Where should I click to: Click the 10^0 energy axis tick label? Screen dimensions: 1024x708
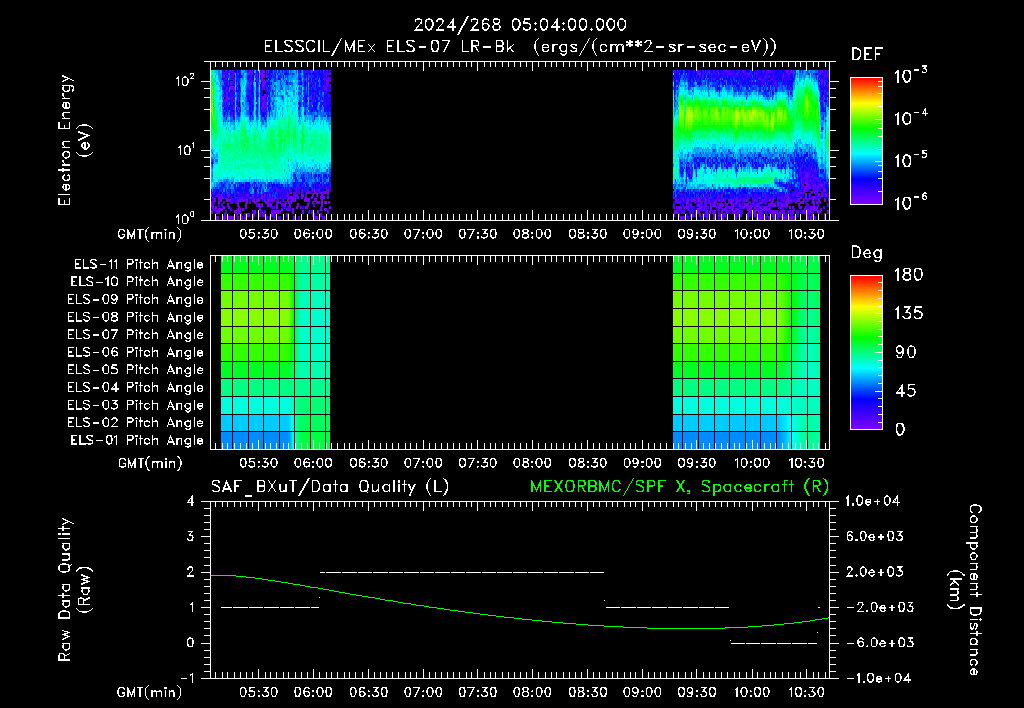tap(185, 217)
